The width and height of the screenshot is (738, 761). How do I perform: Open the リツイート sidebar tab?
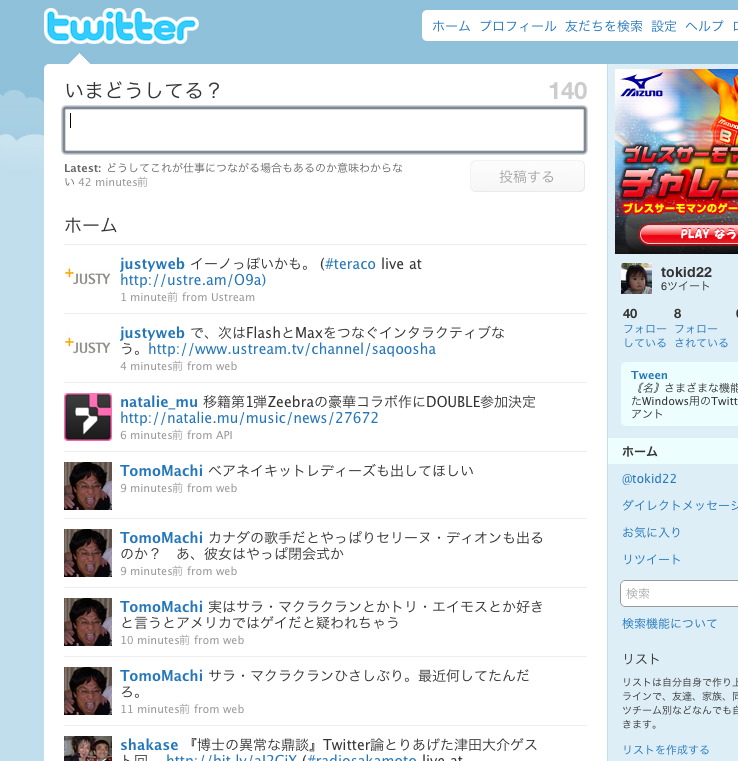(x=651, y=559)
